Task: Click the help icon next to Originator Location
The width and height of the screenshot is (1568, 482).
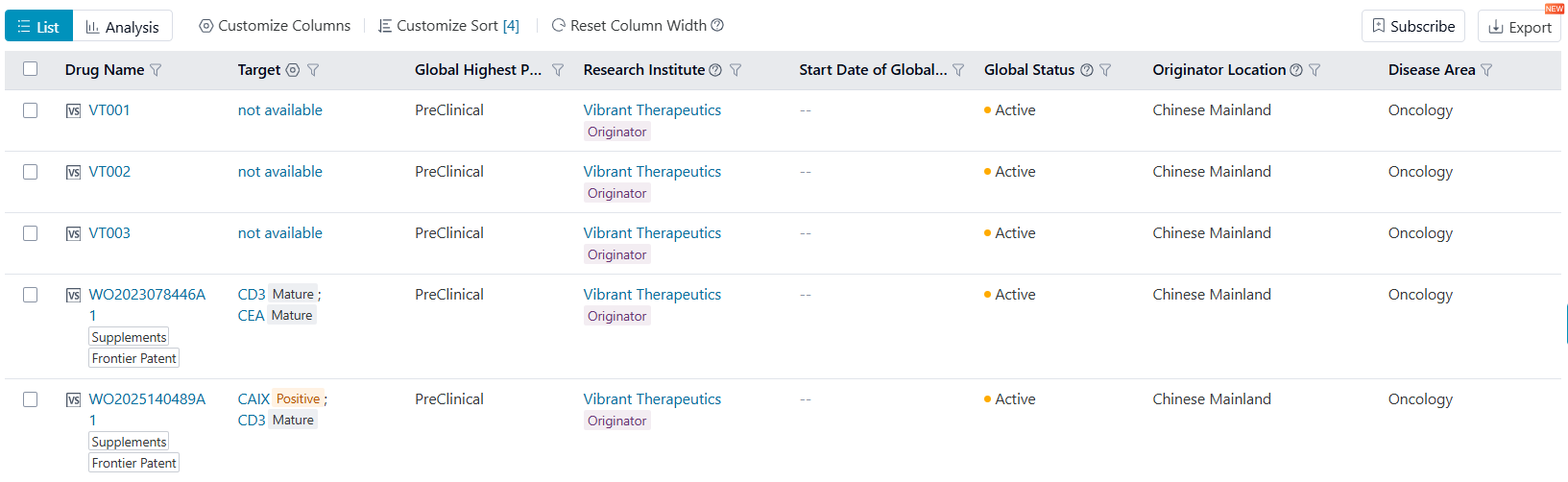Action: [x=1296, y=70]
